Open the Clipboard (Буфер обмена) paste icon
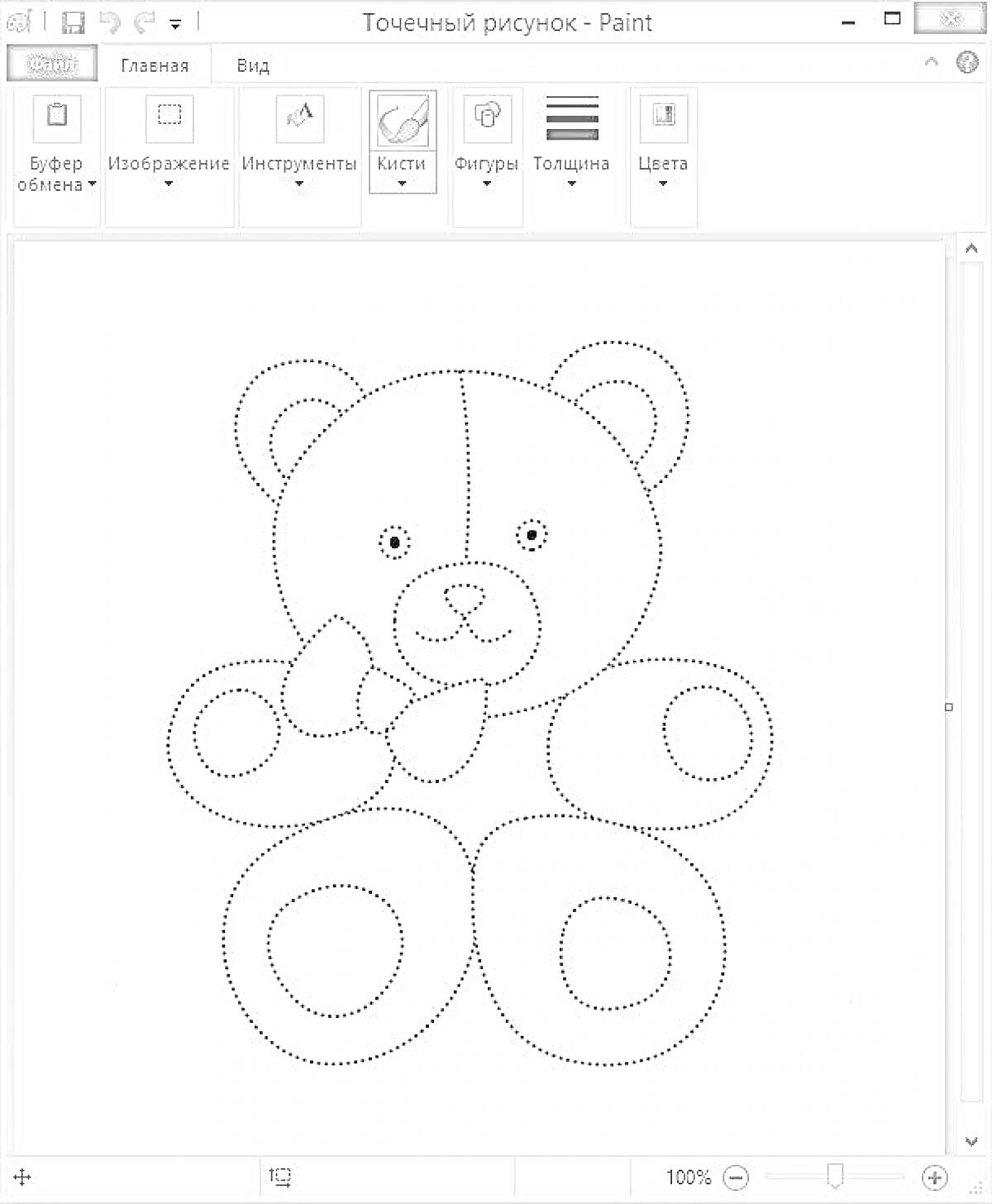Viewport: 992px width, 1204px height. (57, 116)
